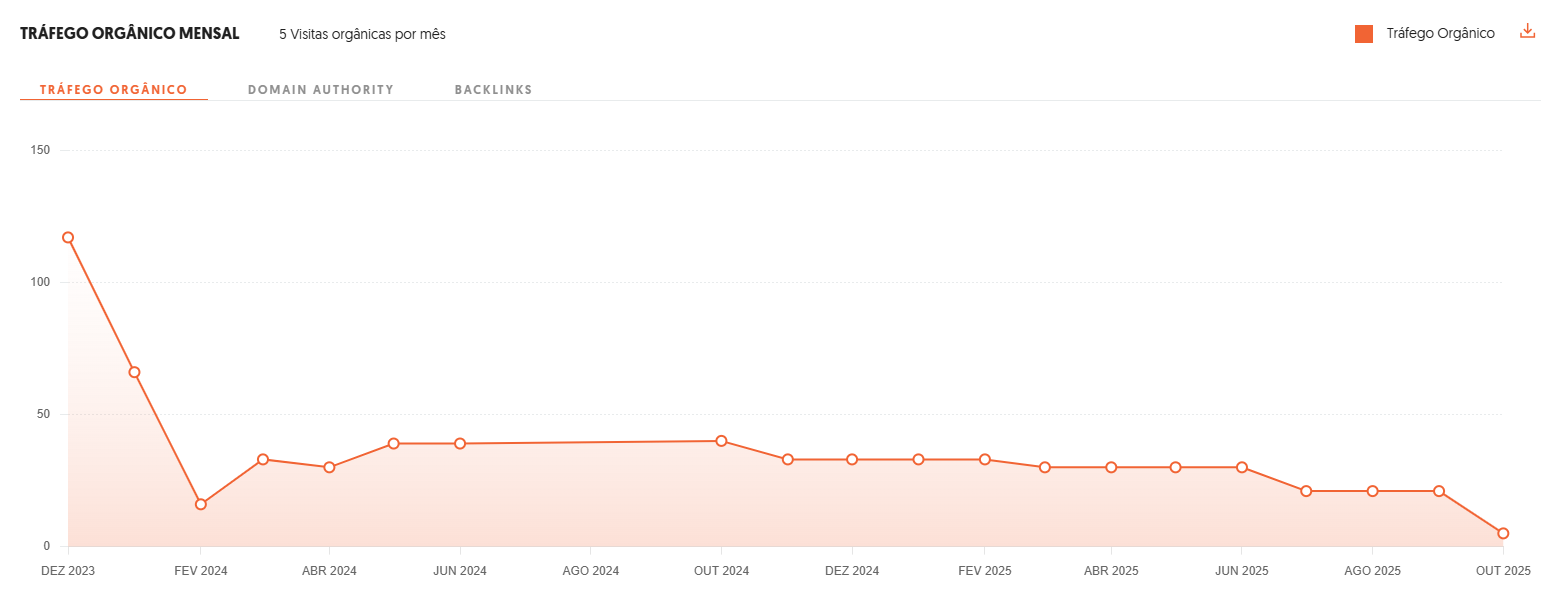1561x599 pixels.
Task: Select the FEV 2025 data point
Action: [x=985, y=460]
